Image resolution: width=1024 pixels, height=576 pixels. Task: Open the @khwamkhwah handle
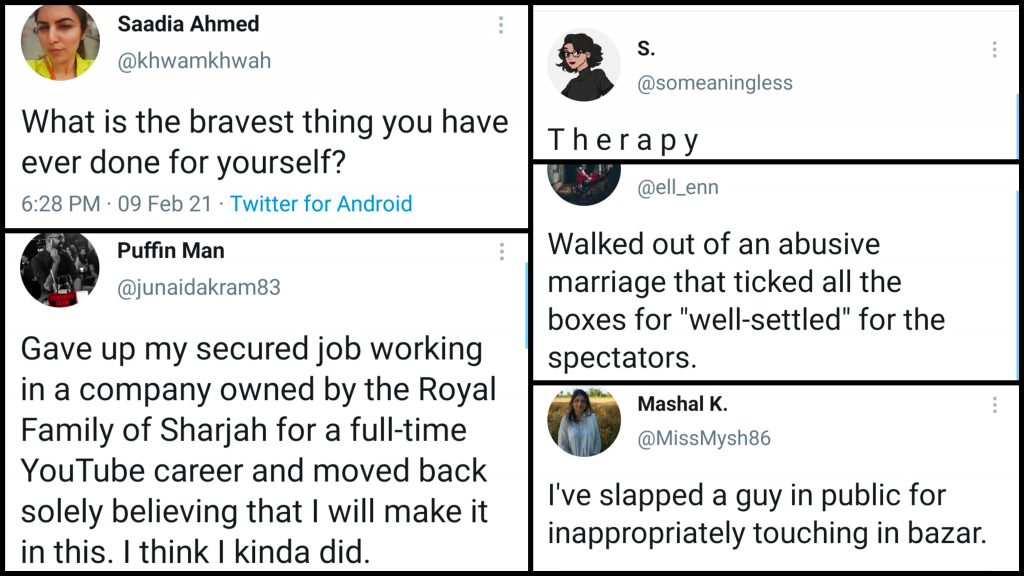[194, 60]
